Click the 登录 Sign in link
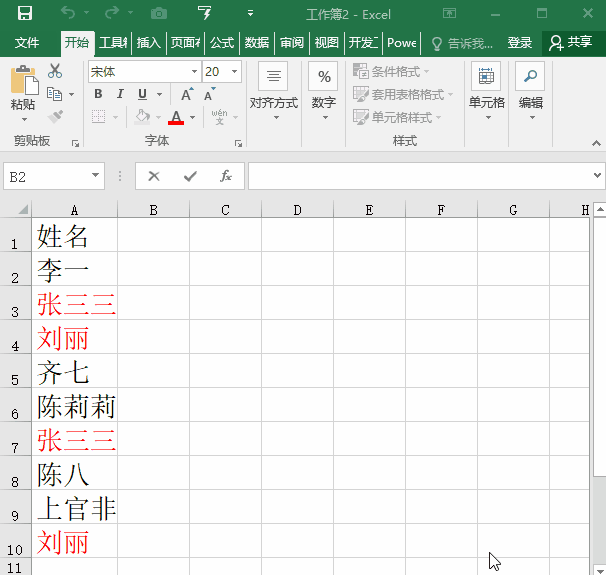Image resolution: width=606 pixels, height=575 pixels. point(520,43)
